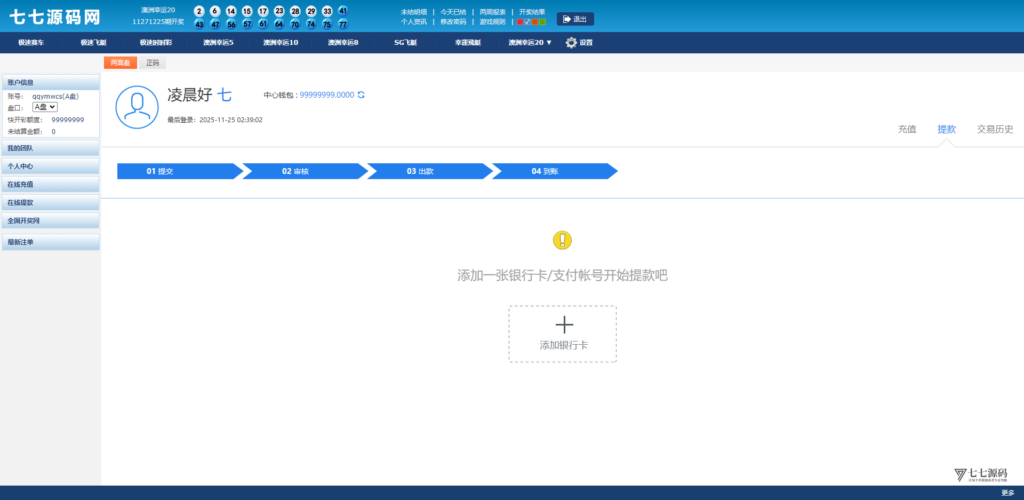Image resolution: width=1024 pixels, height=500 pixels.
Task: Open the 极速时时彩 game
Action: tap(155, 42)
